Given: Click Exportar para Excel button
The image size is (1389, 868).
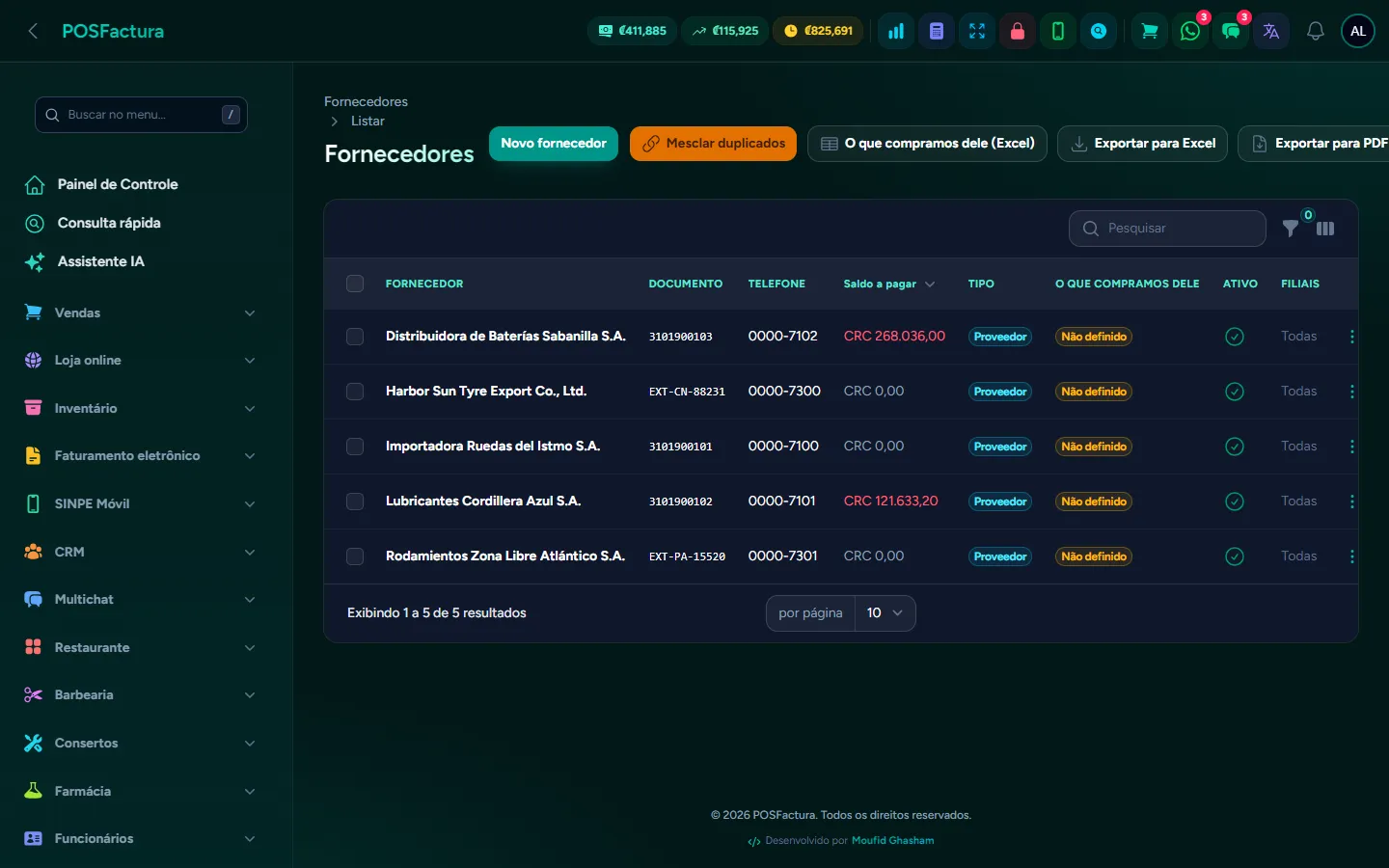Looking at the screenshot, I should (x=1143, y=144).
